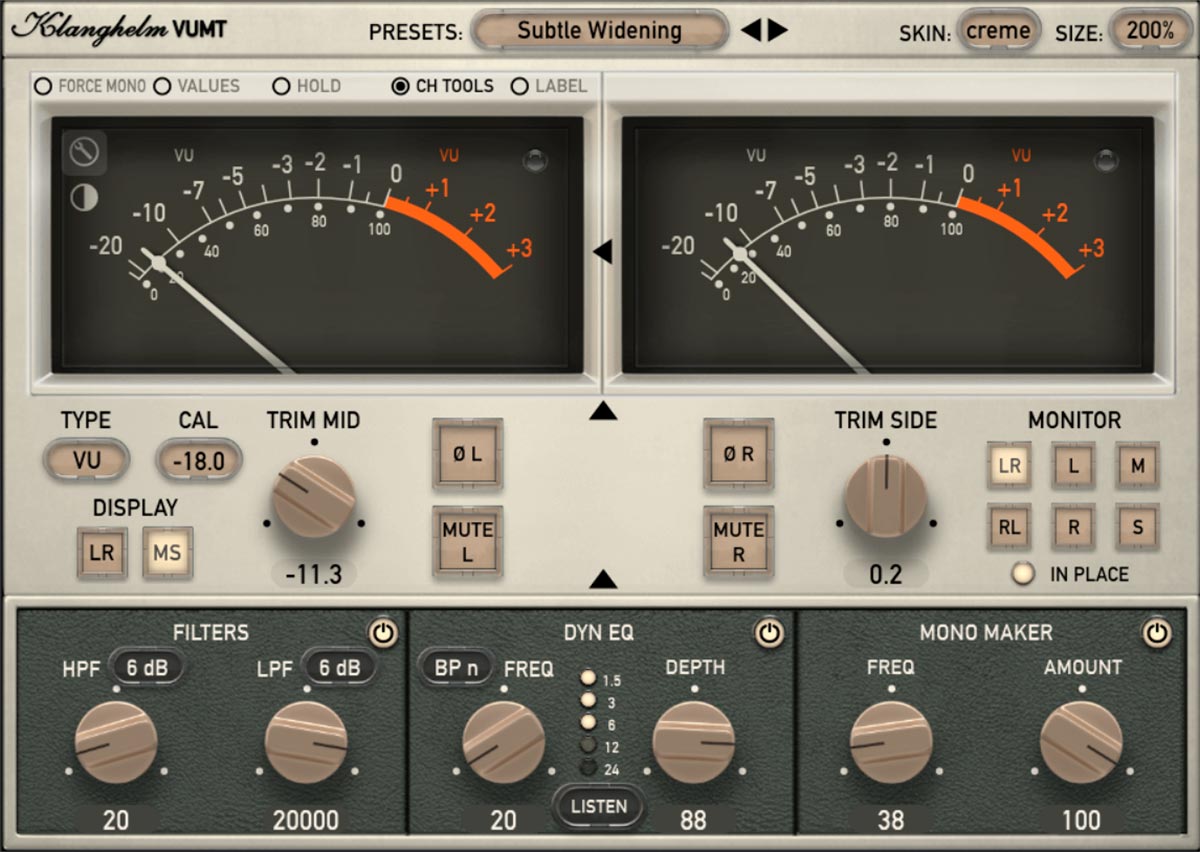This screenshot has height=852, width=1200.
Task: Select next preset with right arrow
Action: (778, 30)
